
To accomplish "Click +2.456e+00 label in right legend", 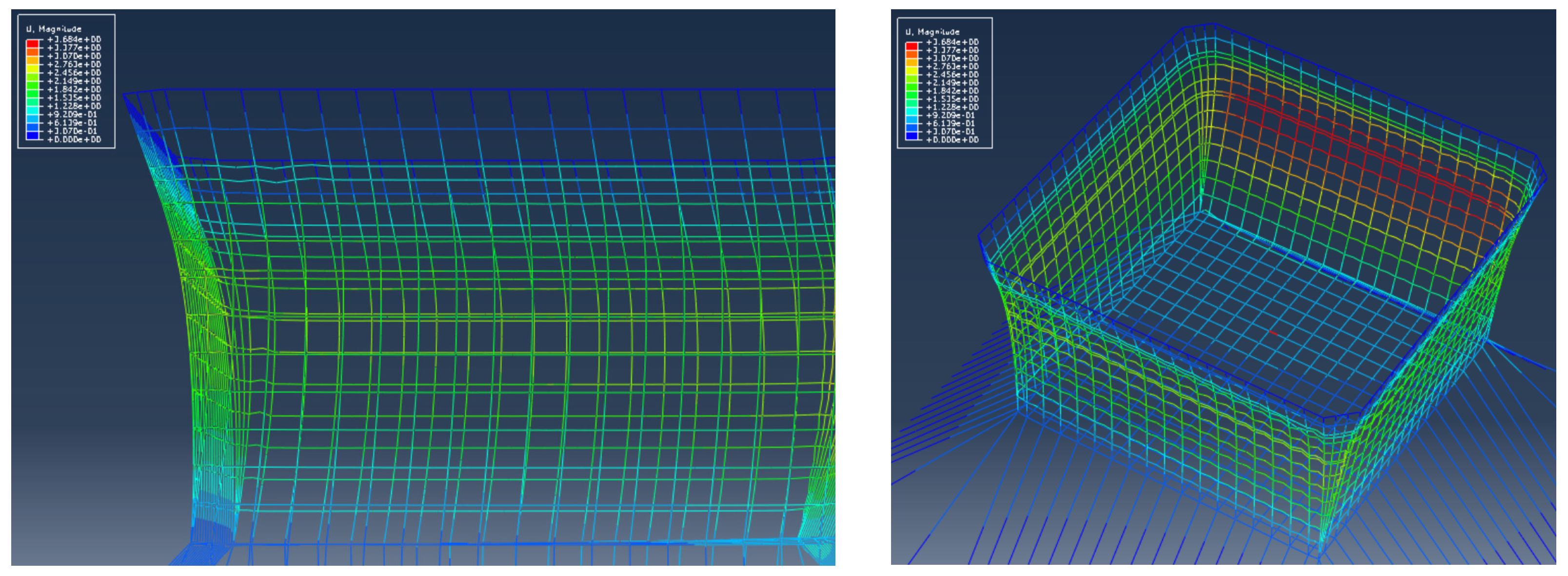I will tap(953, 75).
